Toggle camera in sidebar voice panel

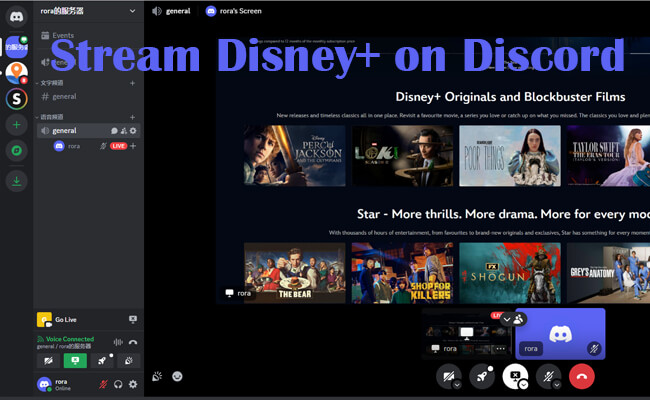49,361
